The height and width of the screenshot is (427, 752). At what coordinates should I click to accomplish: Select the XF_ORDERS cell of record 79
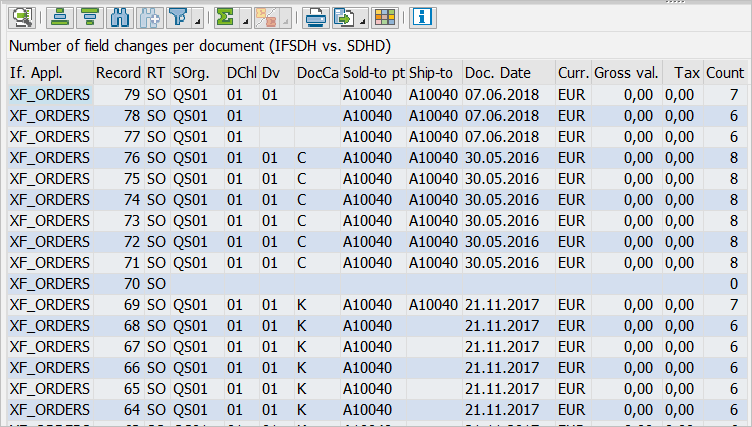click(x=49, y=95)
